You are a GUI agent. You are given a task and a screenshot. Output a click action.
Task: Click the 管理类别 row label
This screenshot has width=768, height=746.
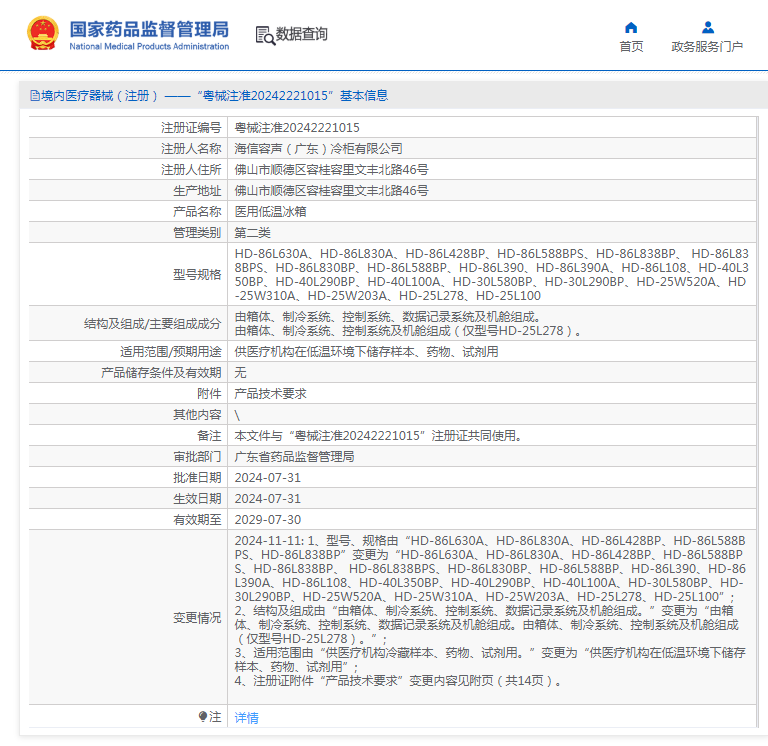coord(197,233)
